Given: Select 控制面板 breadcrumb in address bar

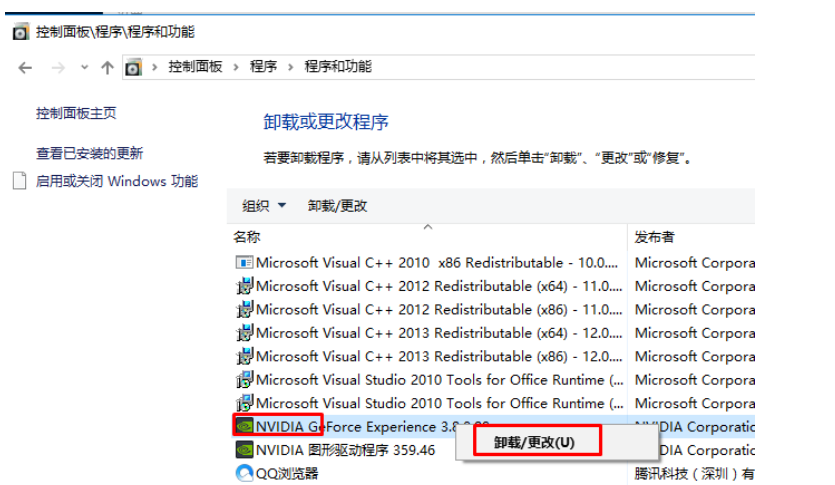Looking at the screenshot, I should [195, 67].
